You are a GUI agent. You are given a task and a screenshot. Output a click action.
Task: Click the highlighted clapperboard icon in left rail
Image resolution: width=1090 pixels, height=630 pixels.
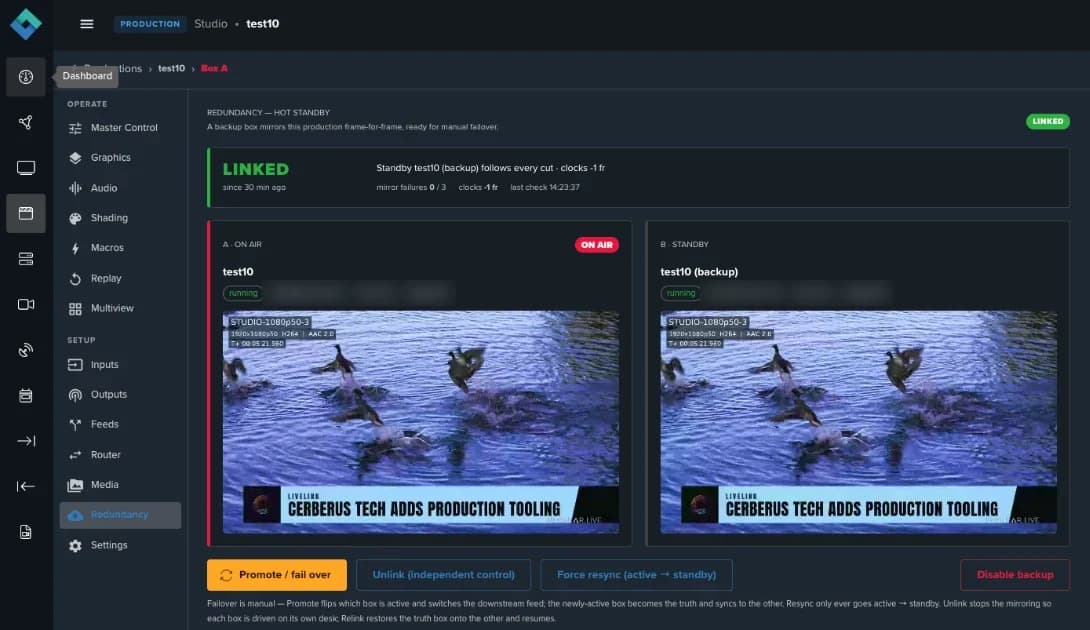coord(26,213)
